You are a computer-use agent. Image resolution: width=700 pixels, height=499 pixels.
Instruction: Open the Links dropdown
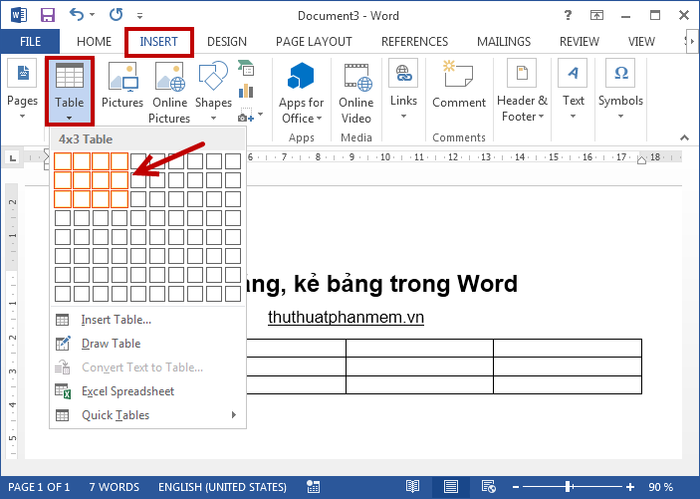coord(404,90)
